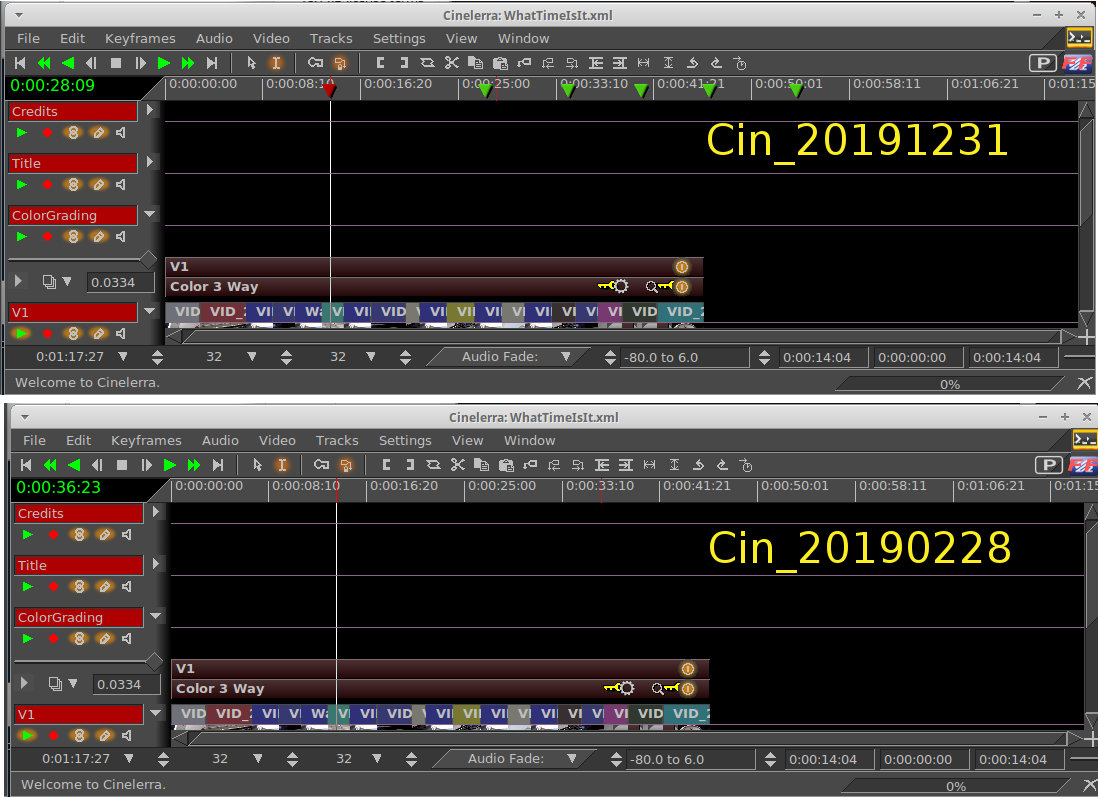Collapse the ColorGrading track in the bottom window

click(156, 616)
